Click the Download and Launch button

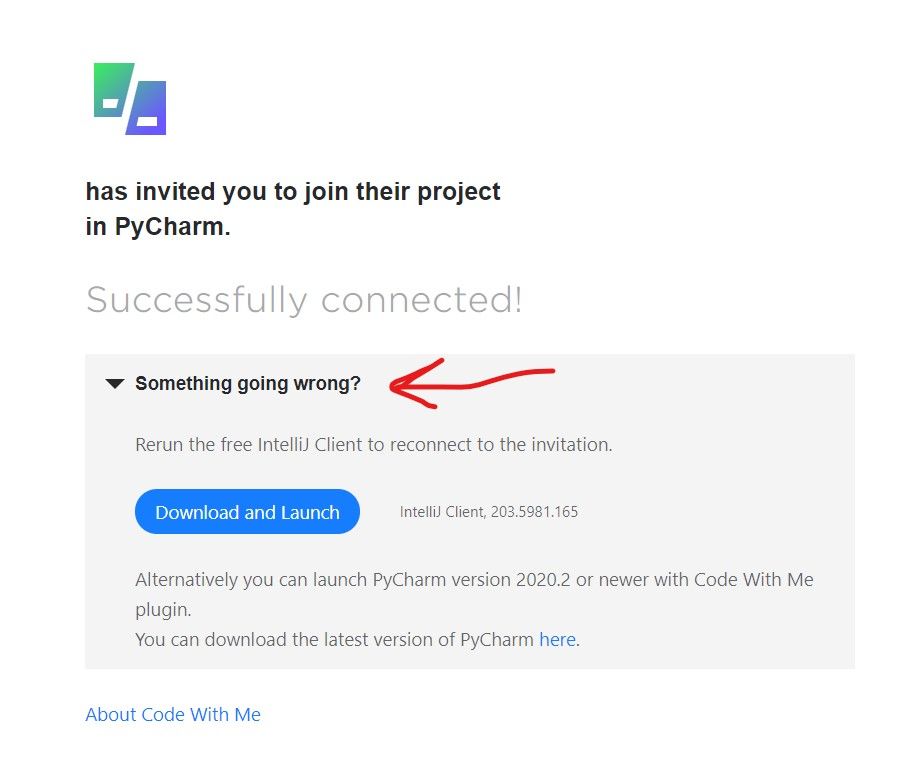coord(247,512)
